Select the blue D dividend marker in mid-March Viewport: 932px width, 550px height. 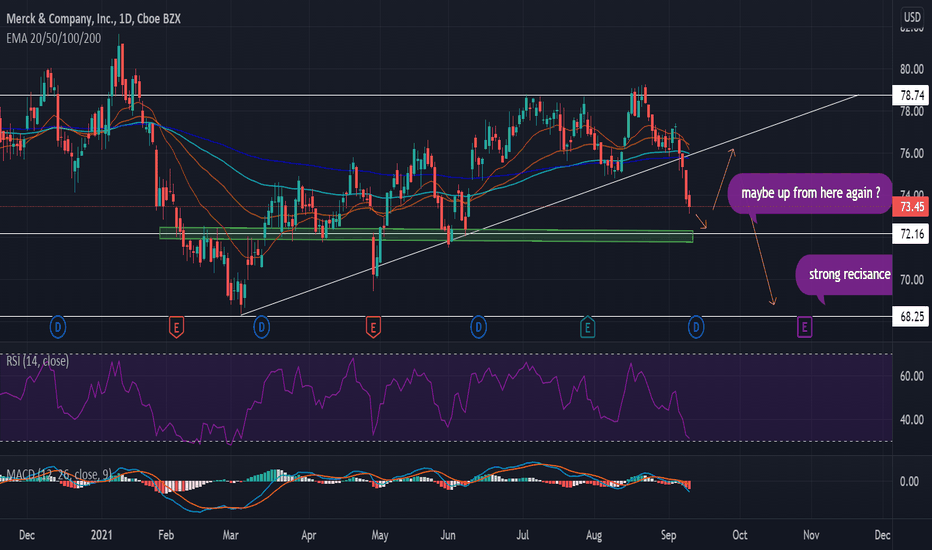262,327
